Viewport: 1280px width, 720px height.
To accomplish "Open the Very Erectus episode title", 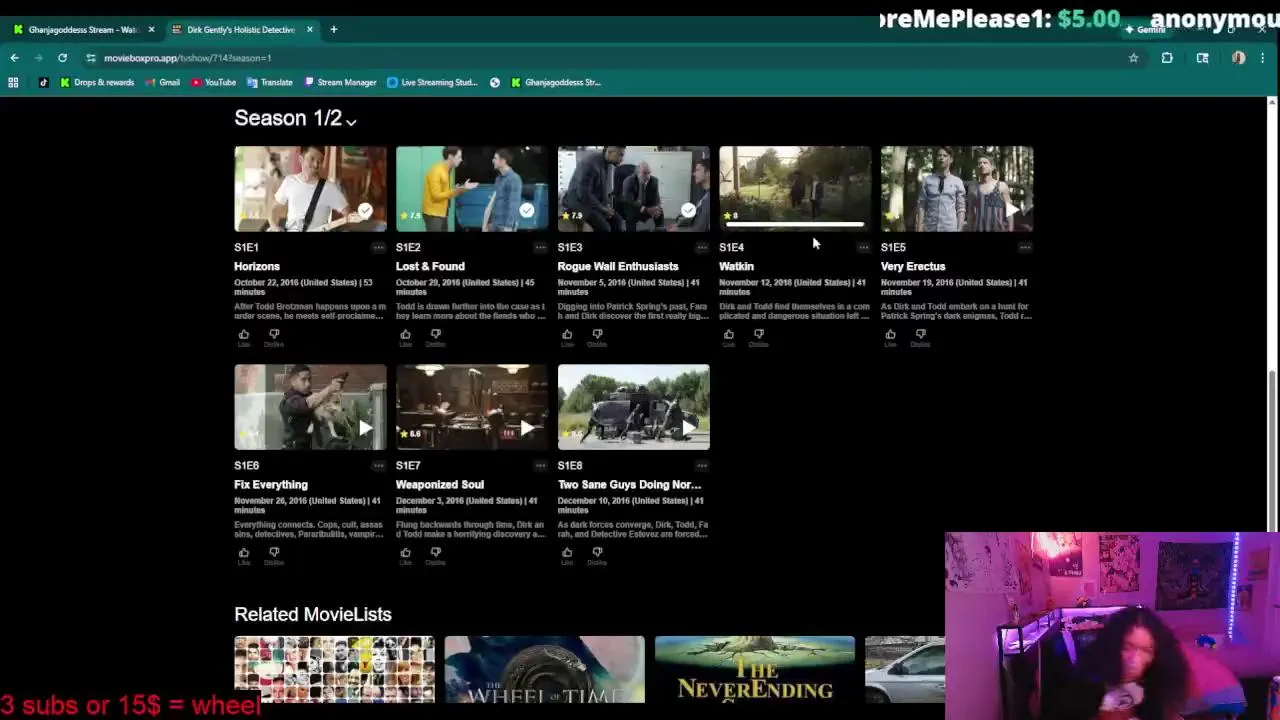I will click(x=913, y=266).
